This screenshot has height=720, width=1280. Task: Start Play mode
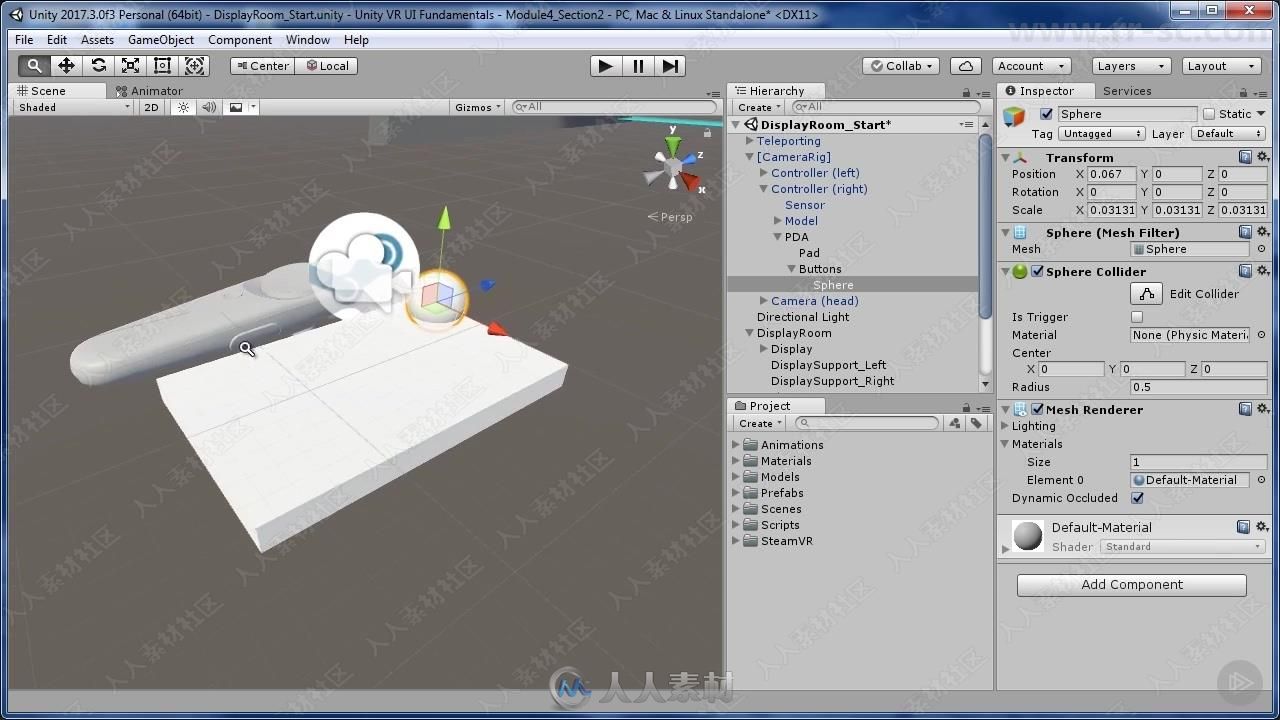[605, 66]
